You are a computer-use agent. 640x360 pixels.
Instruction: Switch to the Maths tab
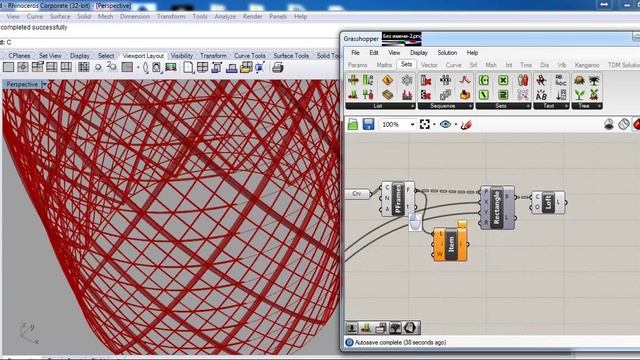[x=384, y=65]
